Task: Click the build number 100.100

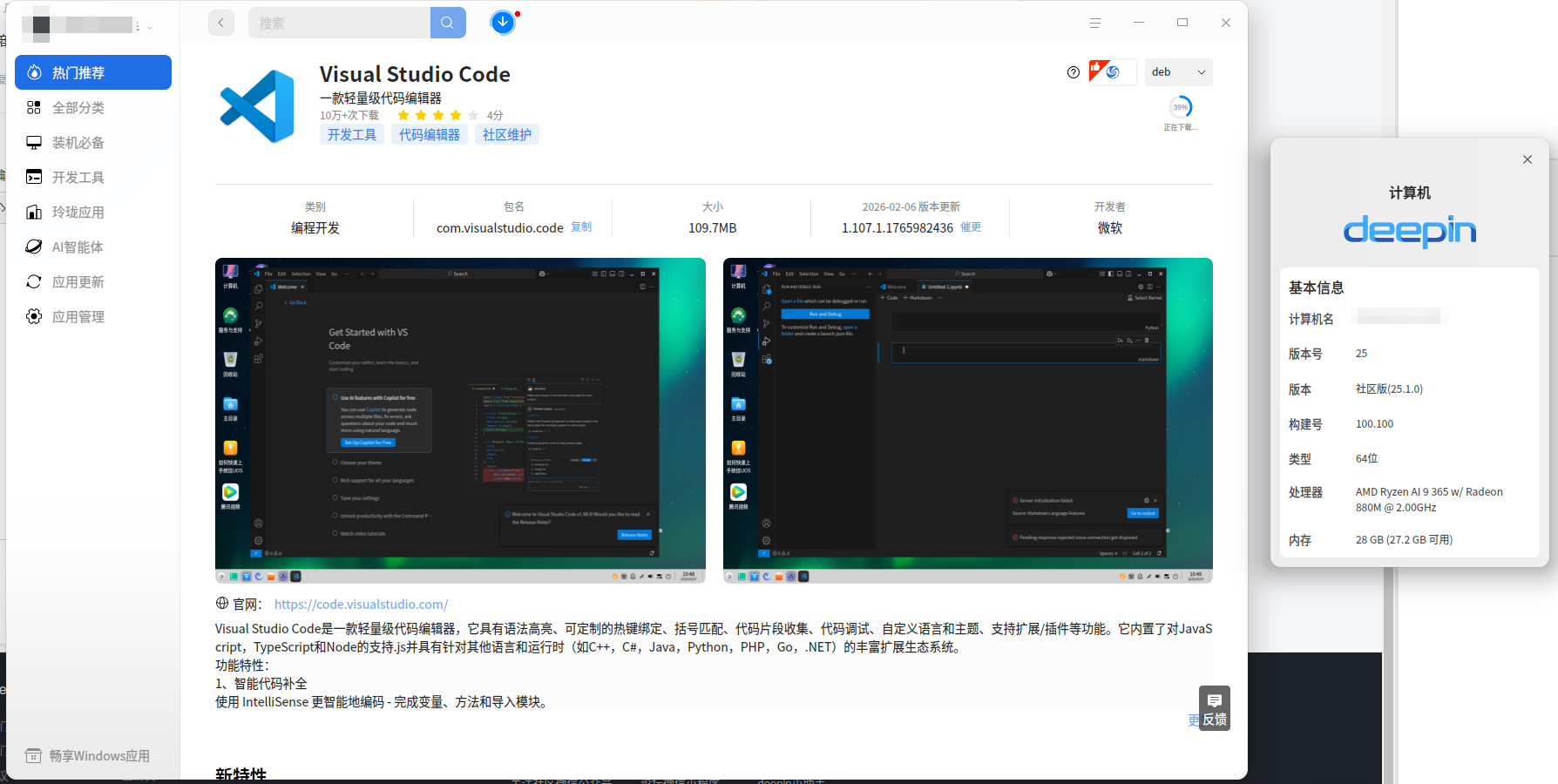Action: [1374, 423]
